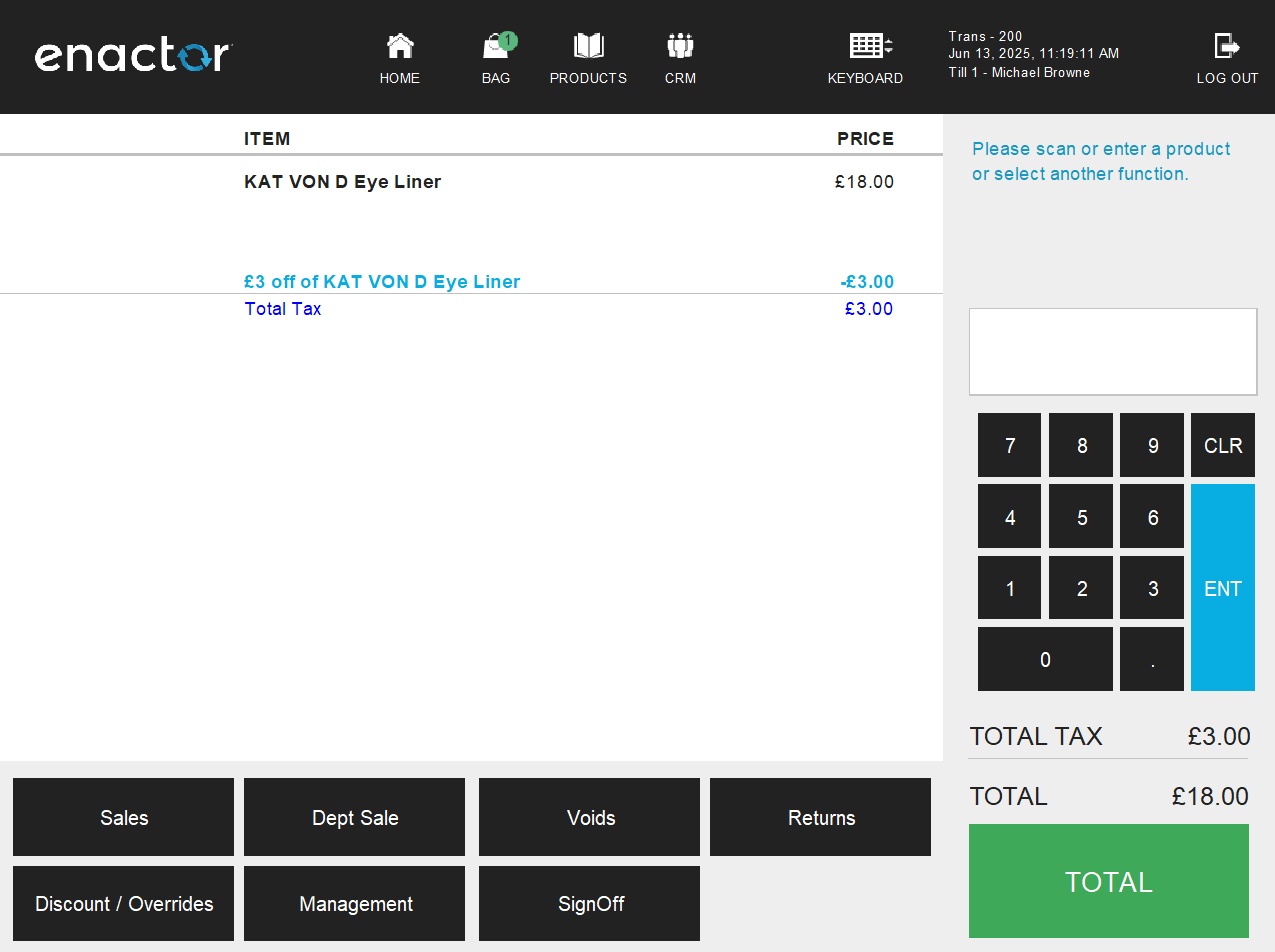The height and width of the screenshot is (952, 1275).
Task: Click the -£3.00 discount amount
Action: [x=867, y=282]
